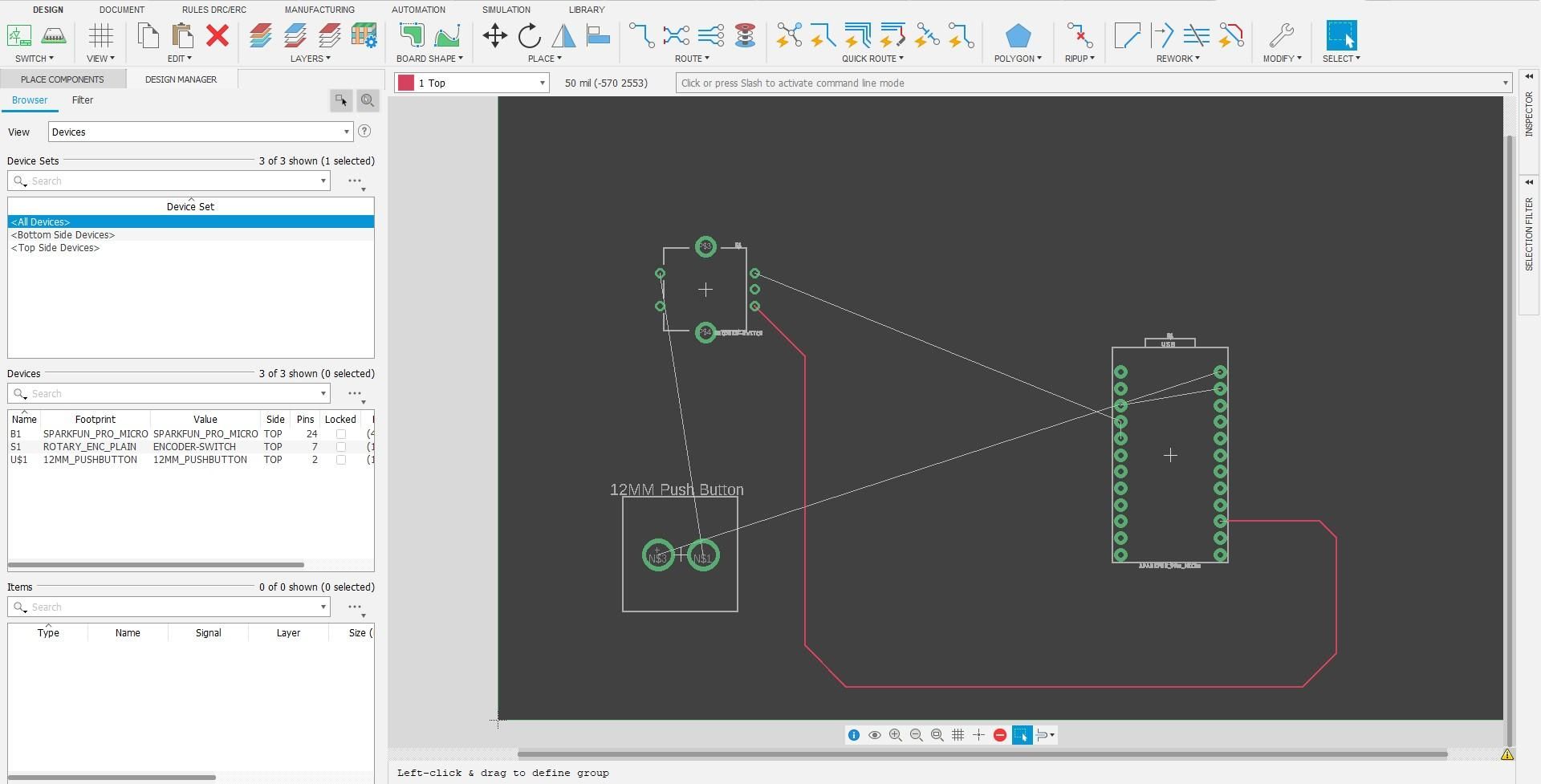This screenshot has width=1541, height=784.
Task: Open the MANUFACTURING menu tab
Action: [x=319, y=10]
